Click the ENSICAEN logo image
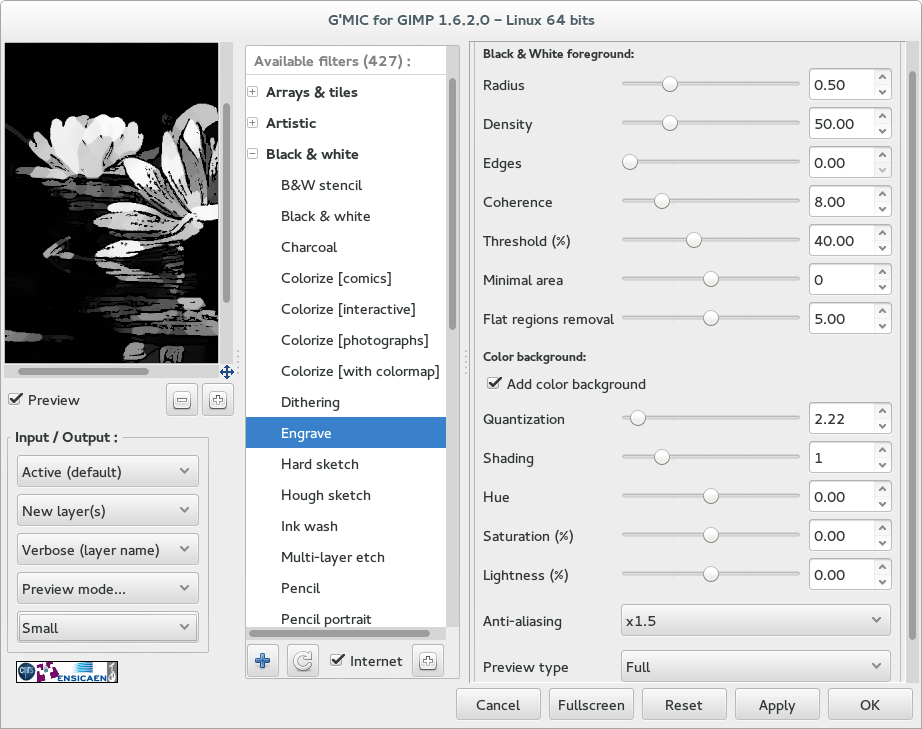 [x=67, y=671]
